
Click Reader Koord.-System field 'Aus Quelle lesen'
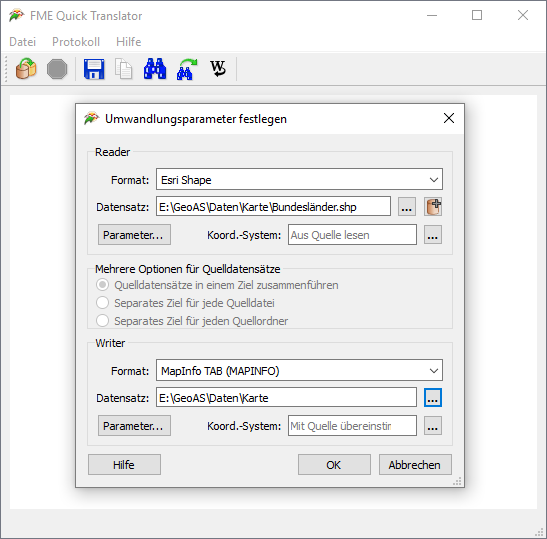pos(352,235)
